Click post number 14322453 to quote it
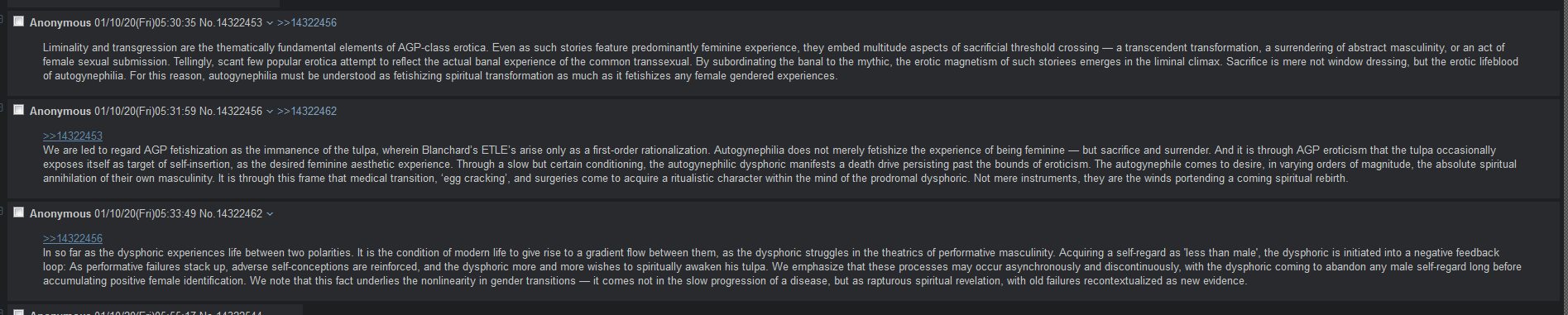Image resolution: width=1568 pixels, height=315 pixels. coord(239,23)
